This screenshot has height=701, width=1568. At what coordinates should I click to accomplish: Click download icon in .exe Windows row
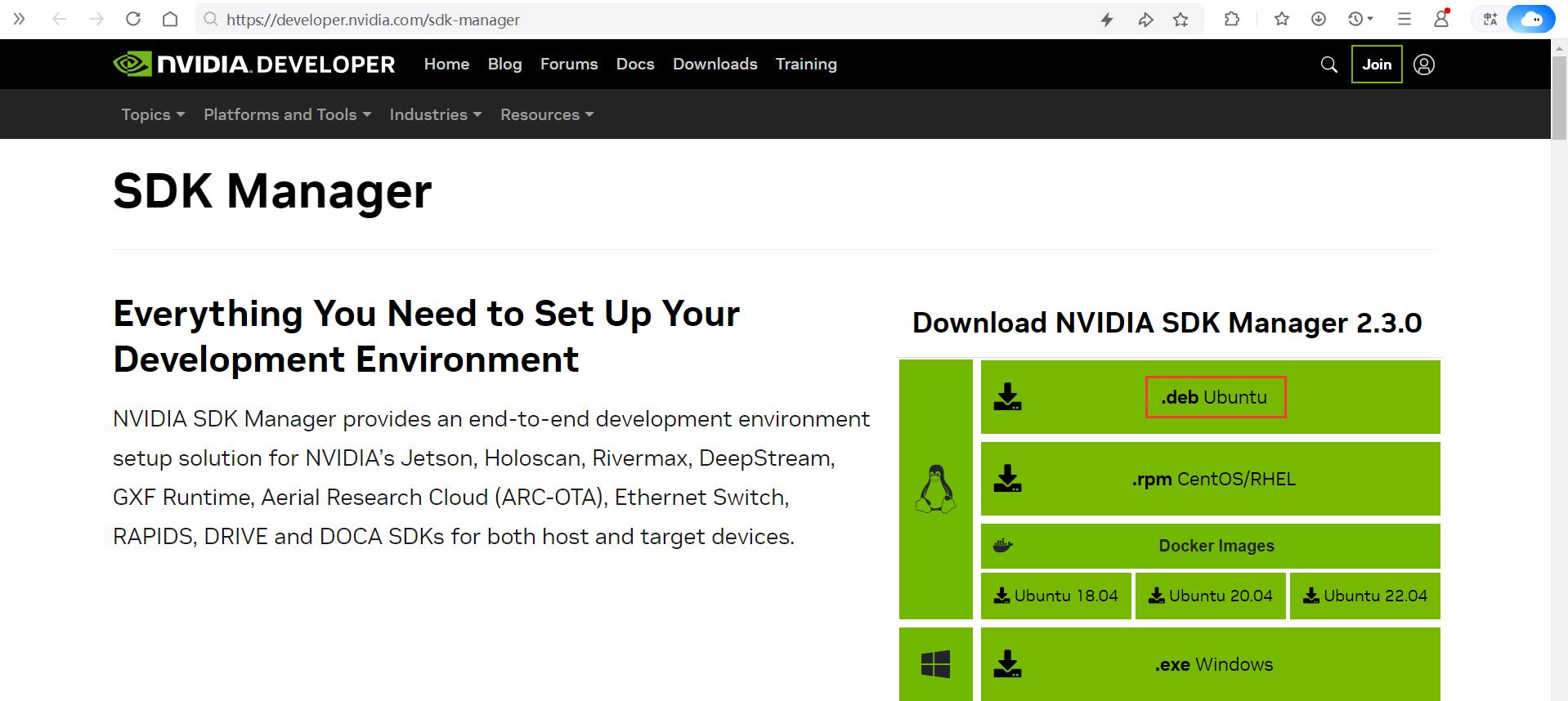pos(1008,664)
